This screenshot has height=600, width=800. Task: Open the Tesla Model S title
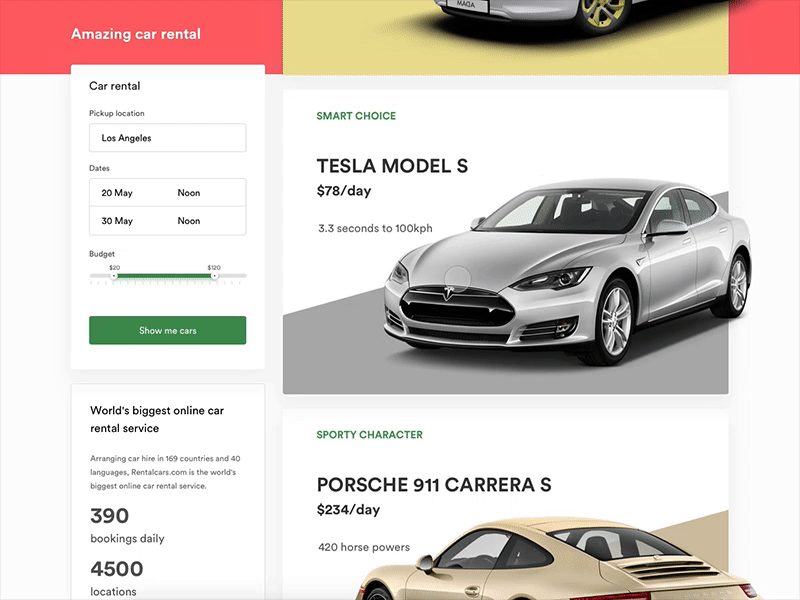[x=392, y=166]
